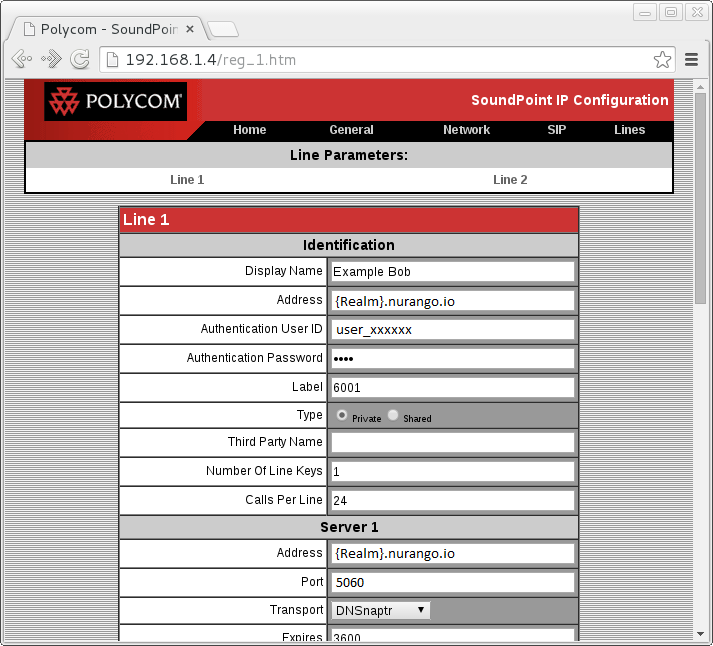
Task: Click the Display Name label
Action: tap(284, 271)
